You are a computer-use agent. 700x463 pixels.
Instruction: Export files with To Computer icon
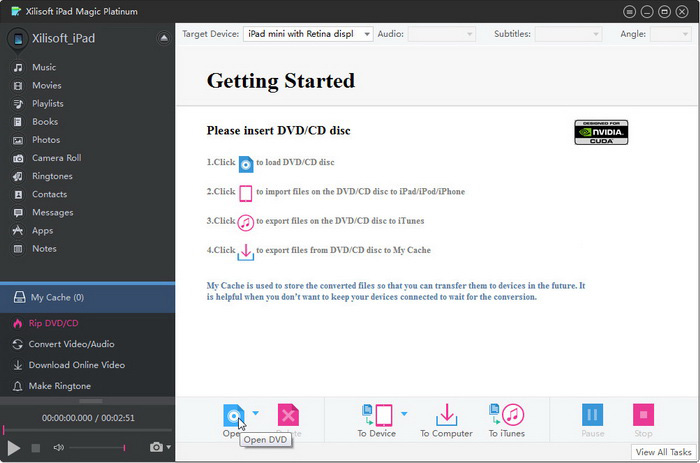coord(446,414)
